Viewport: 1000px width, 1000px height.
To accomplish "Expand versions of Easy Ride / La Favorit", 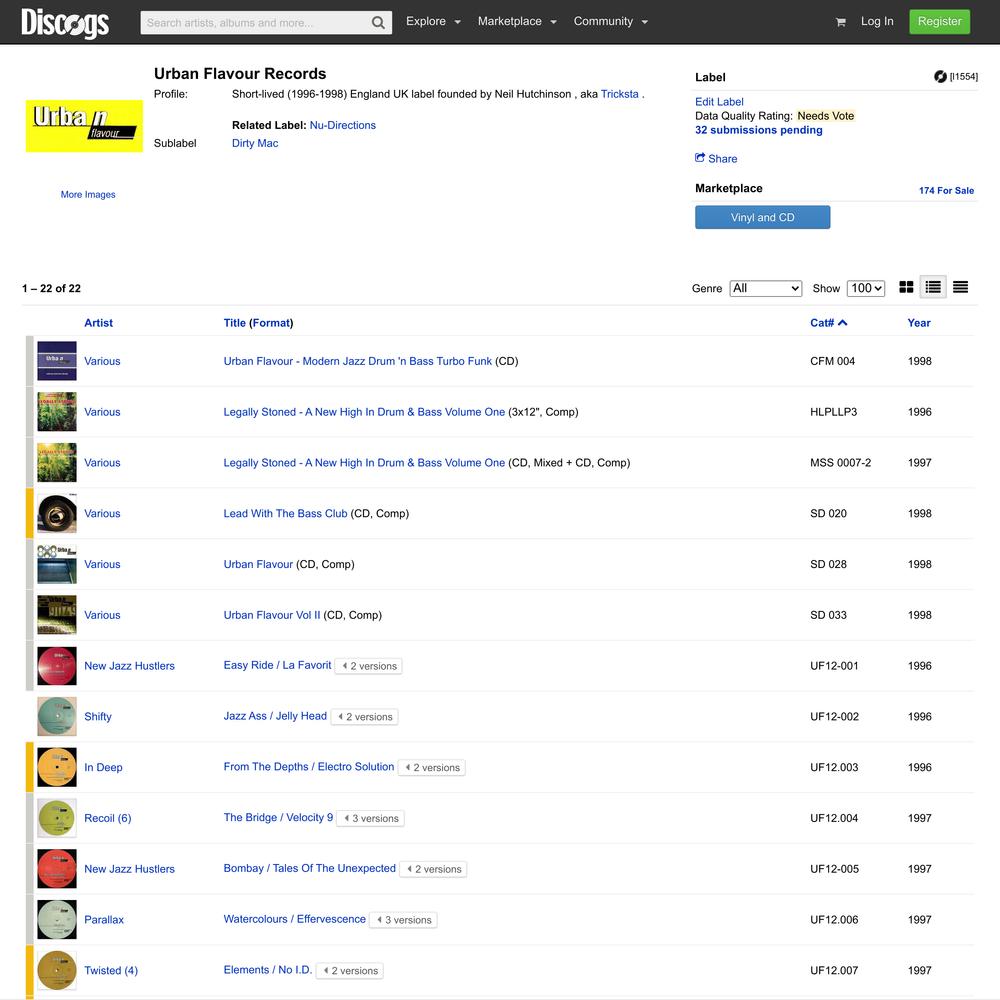I will tap(369, 666).
